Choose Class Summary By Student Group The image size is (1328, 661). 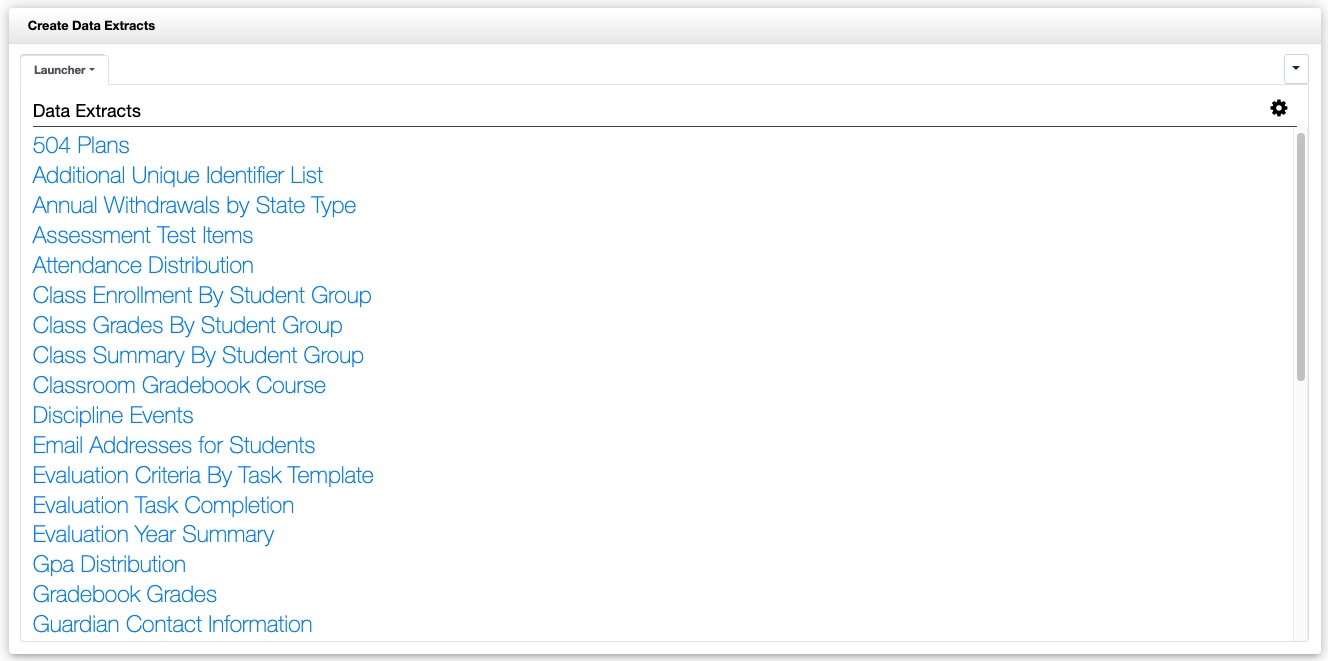tap(198, 356)
